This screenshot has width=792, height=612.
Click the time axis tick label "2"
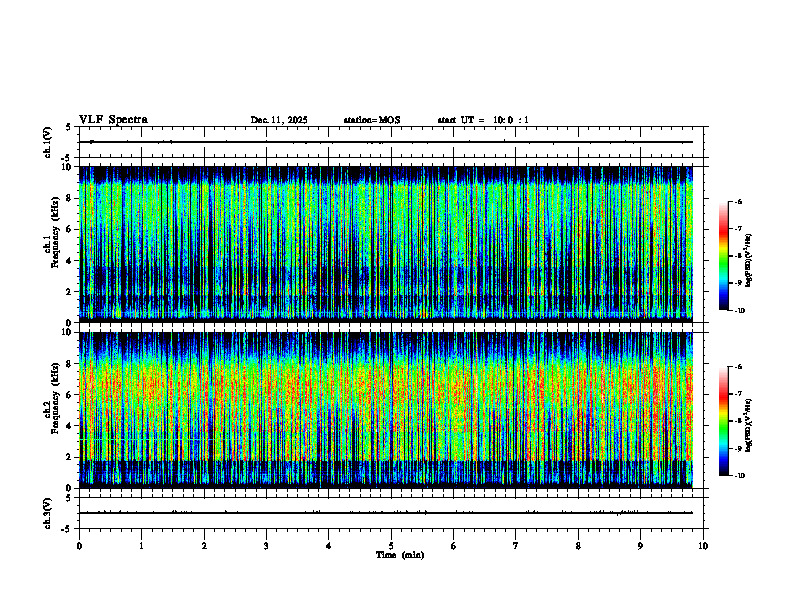coord(204,546)
